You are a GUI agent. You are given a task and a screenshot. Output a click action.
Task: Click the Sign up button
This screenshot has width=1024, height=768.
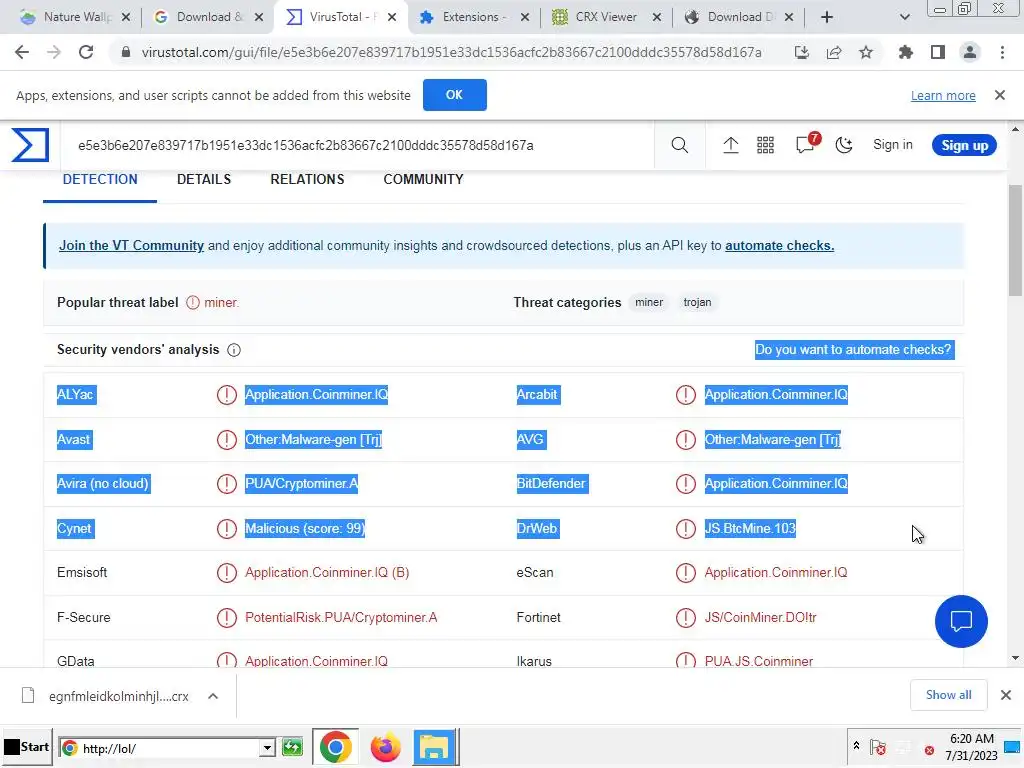click(x=965, y=145)
